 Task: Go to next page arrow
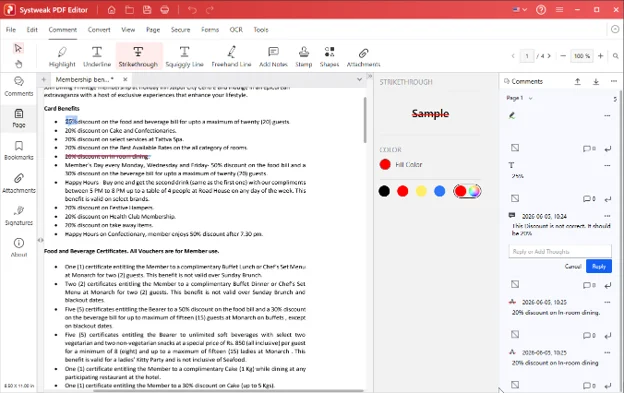pyautogui.click(x=549, y=56)
